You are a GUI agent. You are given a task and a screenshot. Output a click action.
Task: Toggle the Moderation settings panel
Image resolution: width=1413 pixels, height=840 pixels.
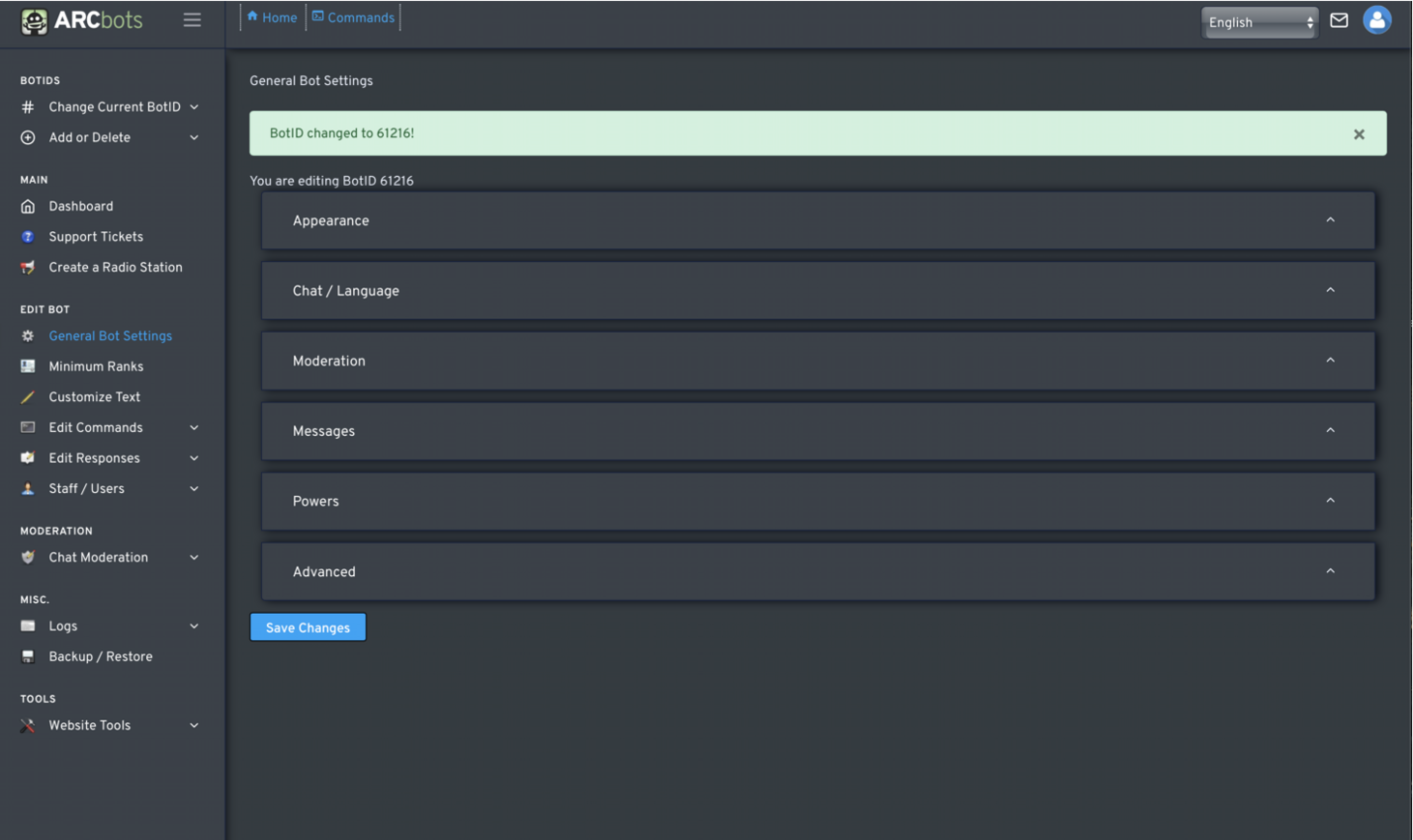point(817,362)
